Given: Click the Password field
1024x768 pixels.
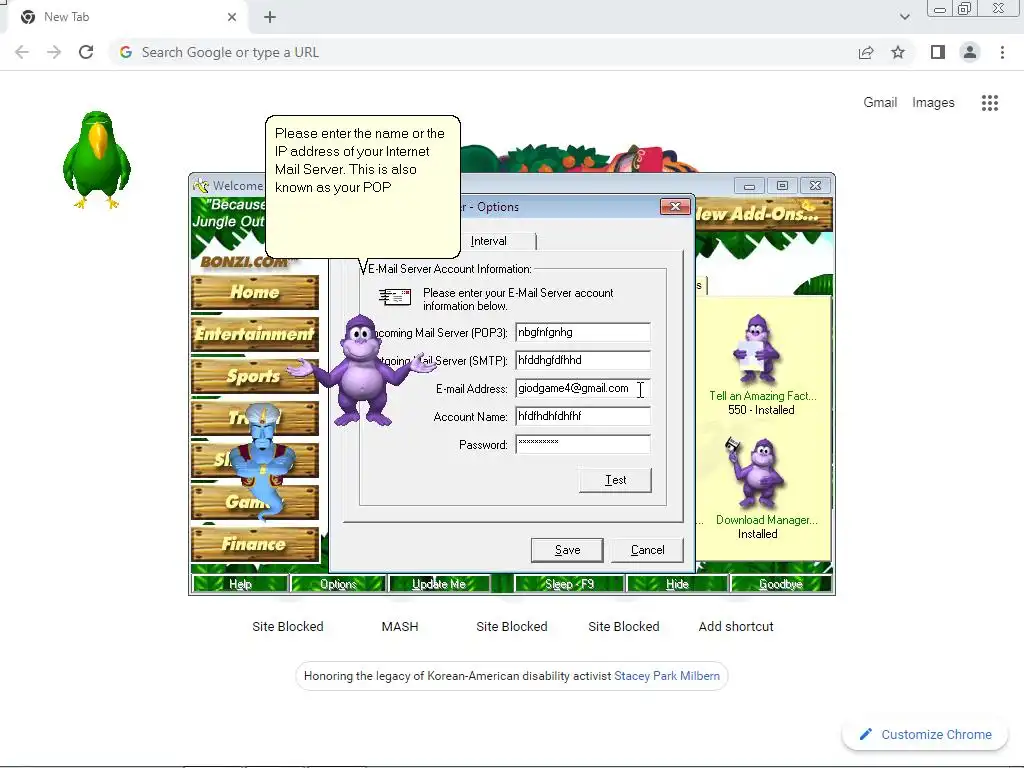Looking at the screenshot, I should pyautogui.click(x=583, y=445).
